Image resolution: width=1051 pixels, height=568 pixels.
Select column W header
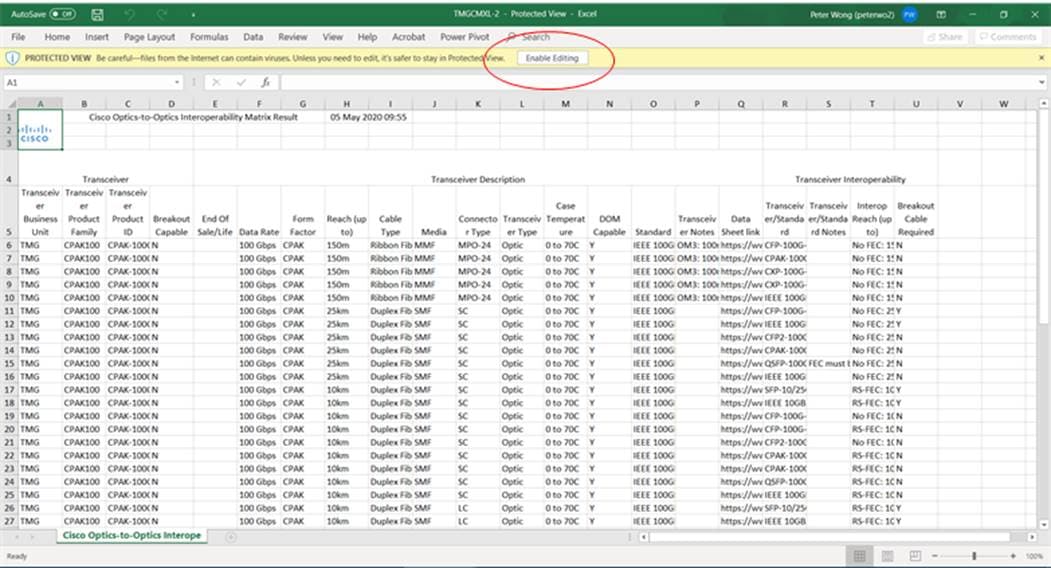1003,104
